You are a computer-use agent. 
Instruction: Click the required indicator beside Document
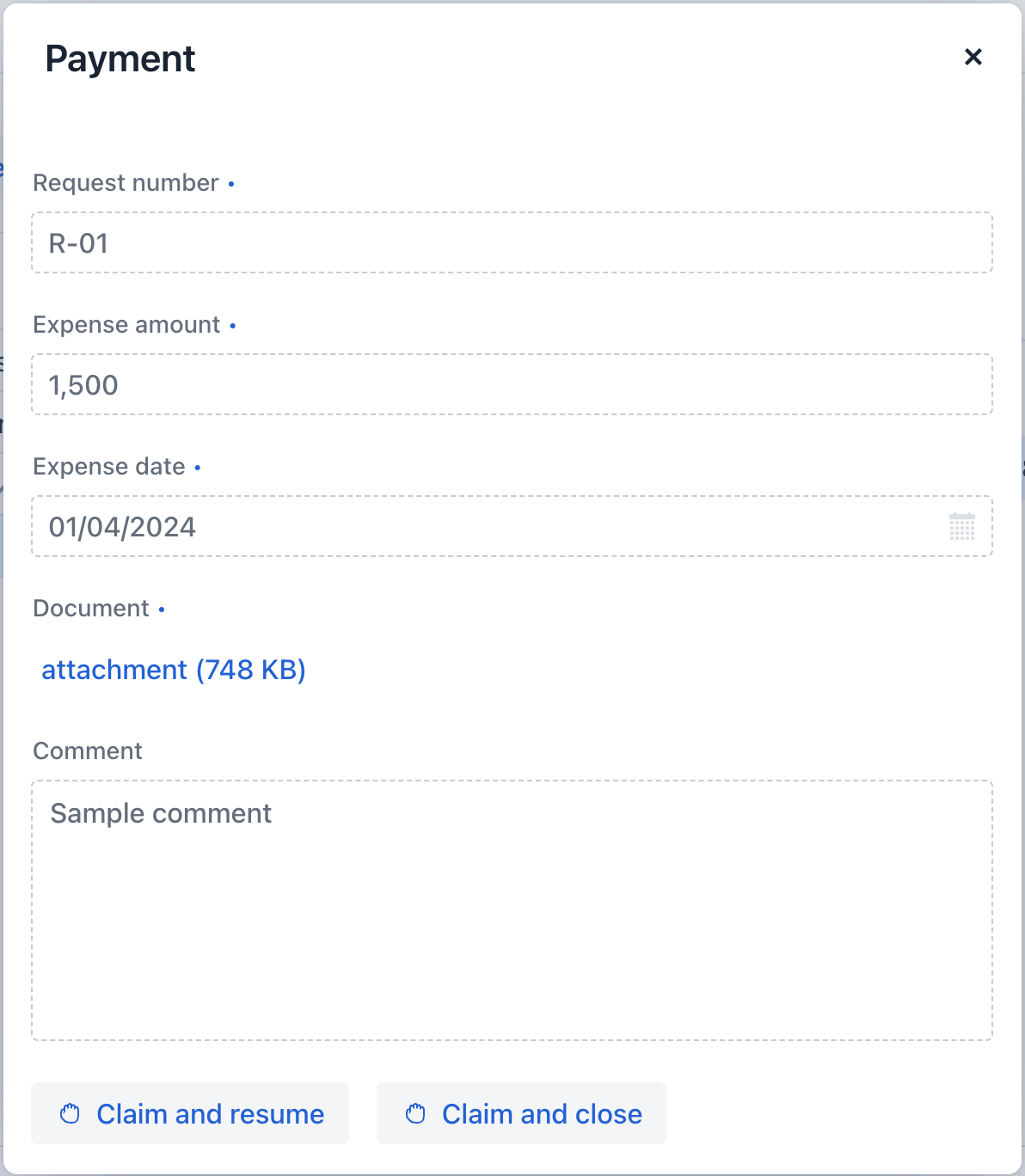[161, 609]
